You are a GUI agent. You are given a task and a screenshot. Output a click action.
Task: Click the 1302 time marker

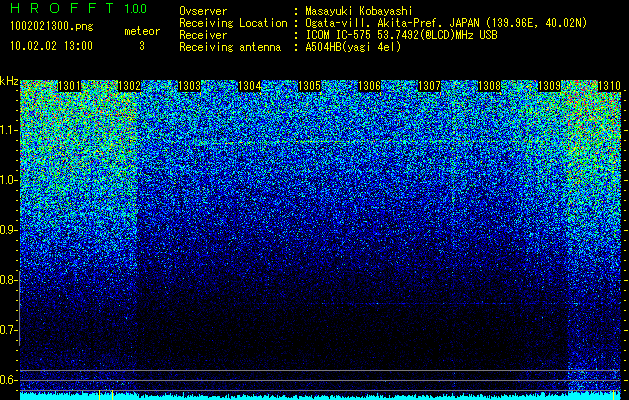(x=130, y=86)
